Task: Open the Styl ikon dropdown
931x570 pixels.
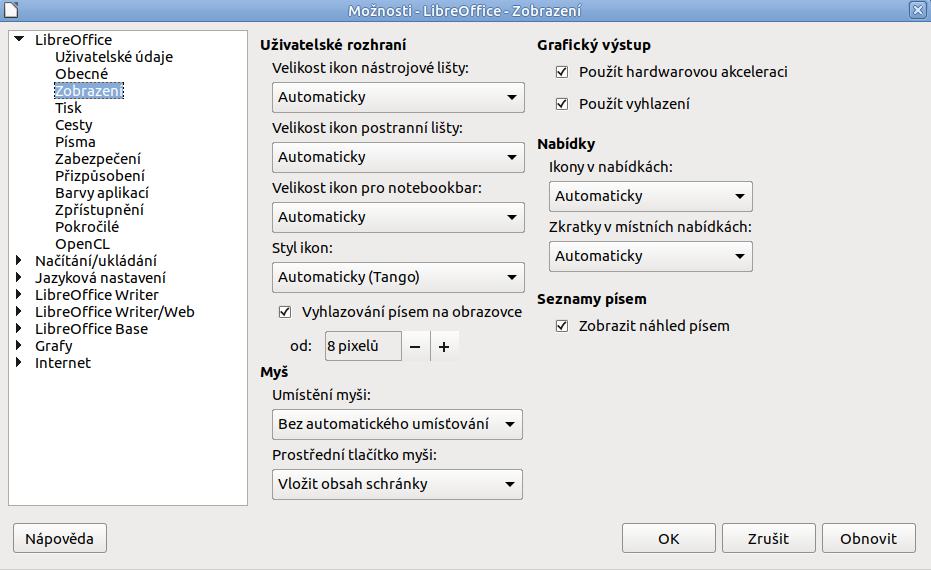Action: tap(397, 277)
